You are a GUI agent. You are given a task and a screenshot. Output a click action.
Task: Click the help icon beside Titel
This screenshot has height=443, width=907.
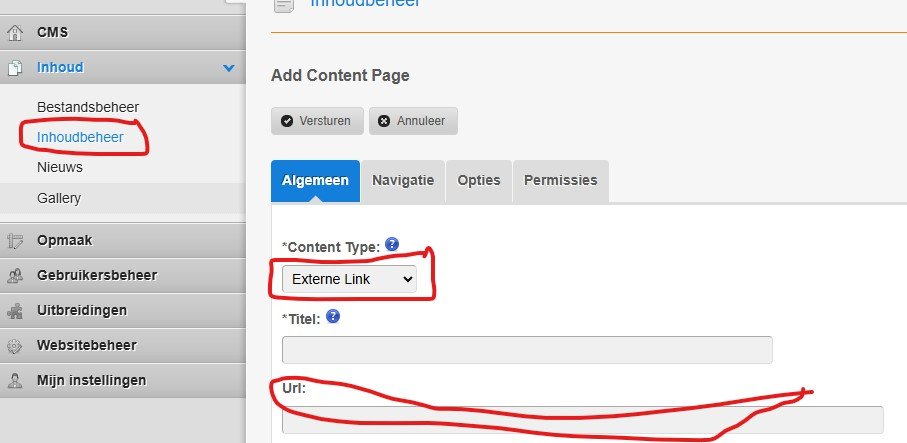[x=333, y=317]
